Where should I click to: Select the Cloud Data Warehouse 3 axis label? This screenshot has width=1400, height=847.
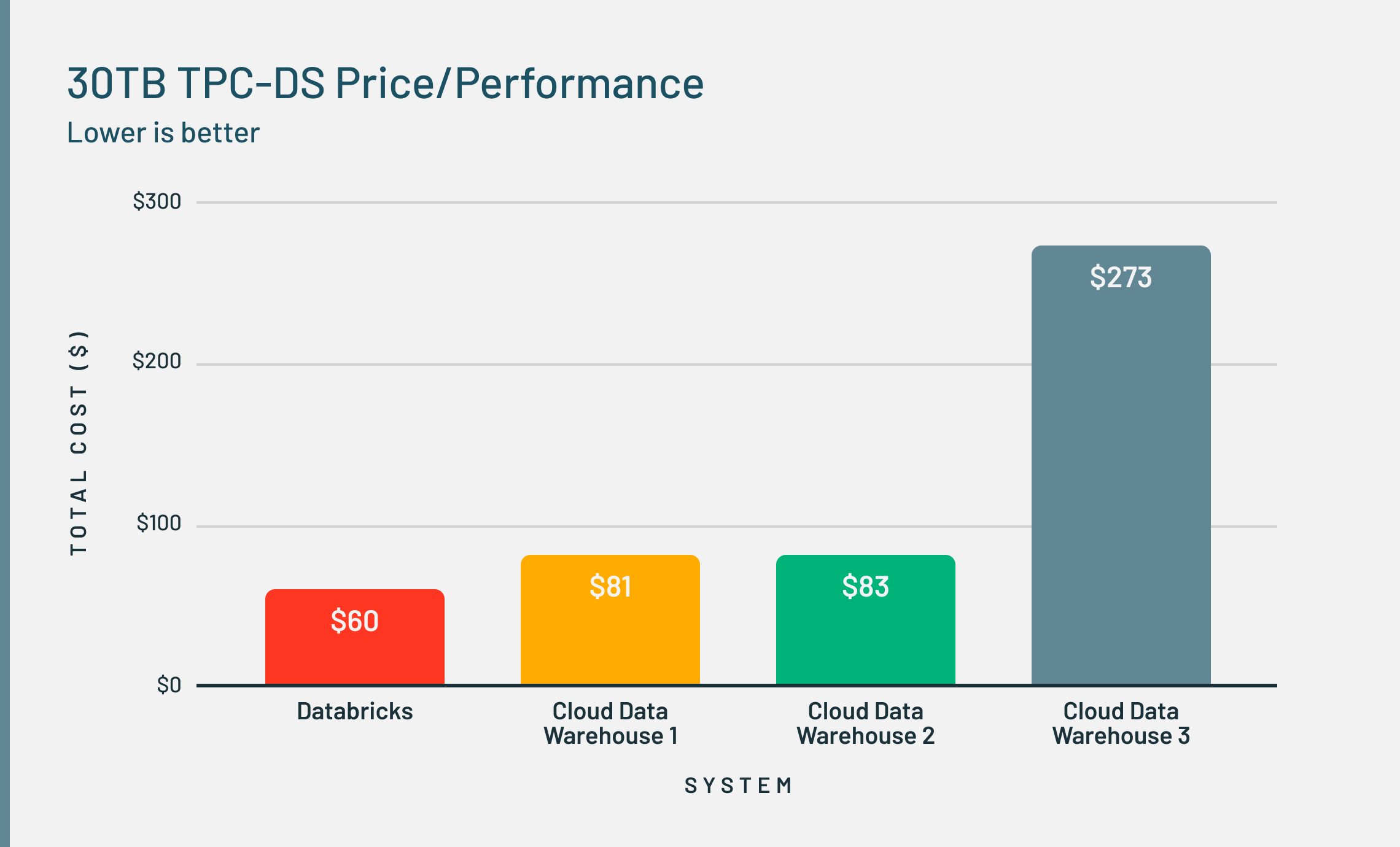[x=1121, y=724]
